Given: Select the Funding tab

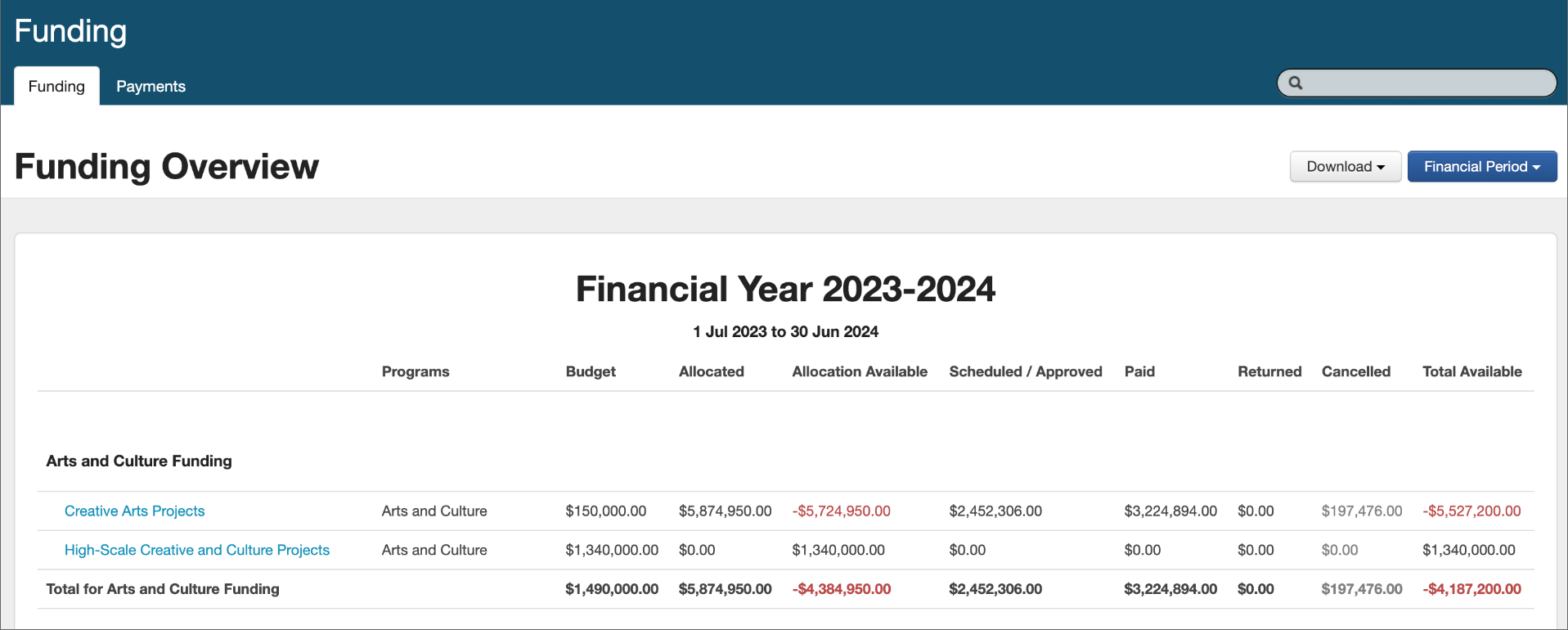Looking at the screenshot, I should click(x=56, y=87).
